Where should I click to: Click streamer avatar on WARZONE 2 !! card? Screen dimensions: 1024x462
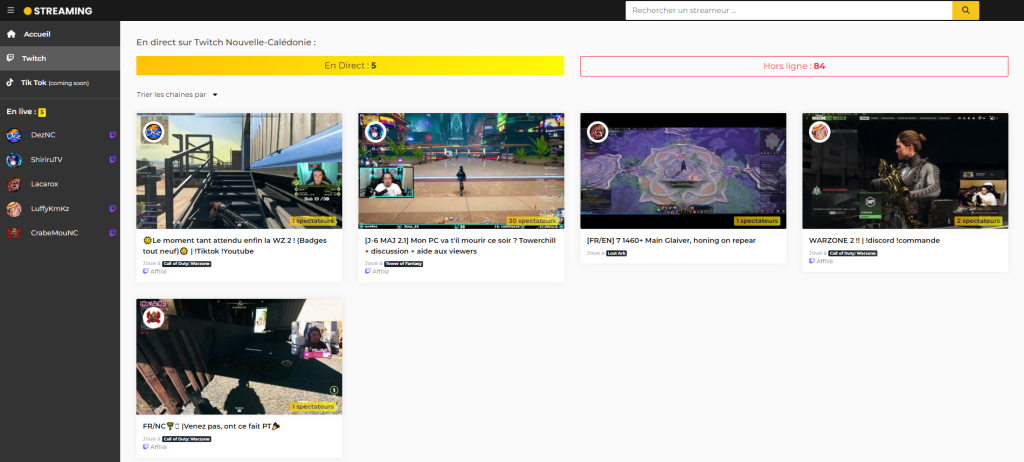[x=820, y=131]
